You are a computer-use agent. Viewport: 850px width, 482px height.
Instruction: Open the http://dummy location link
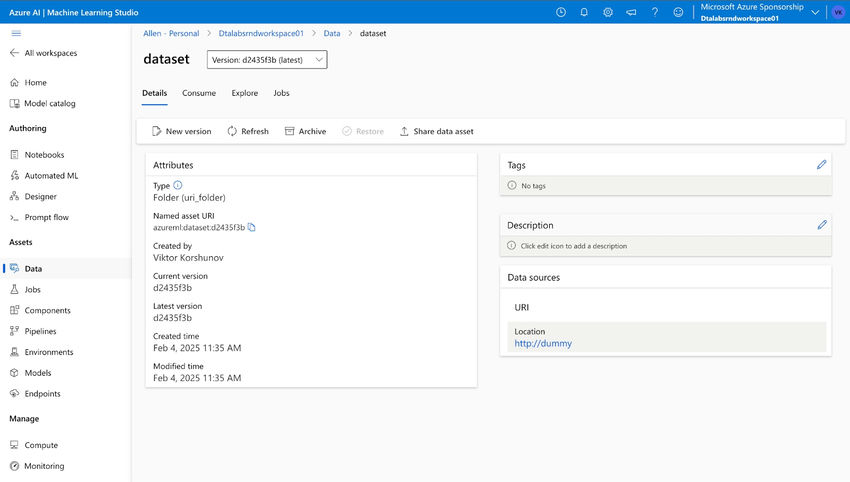tap(543, 343)
